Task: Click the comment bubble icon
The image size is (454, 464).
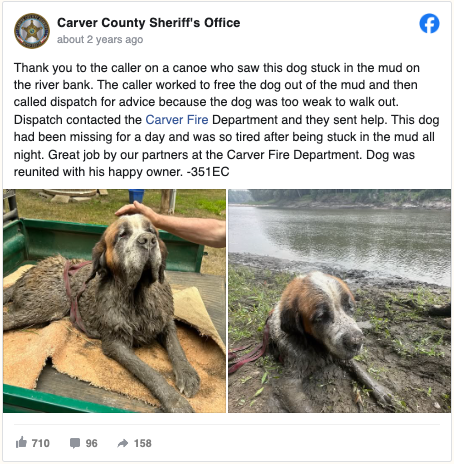Action: [x=75, y=443]
